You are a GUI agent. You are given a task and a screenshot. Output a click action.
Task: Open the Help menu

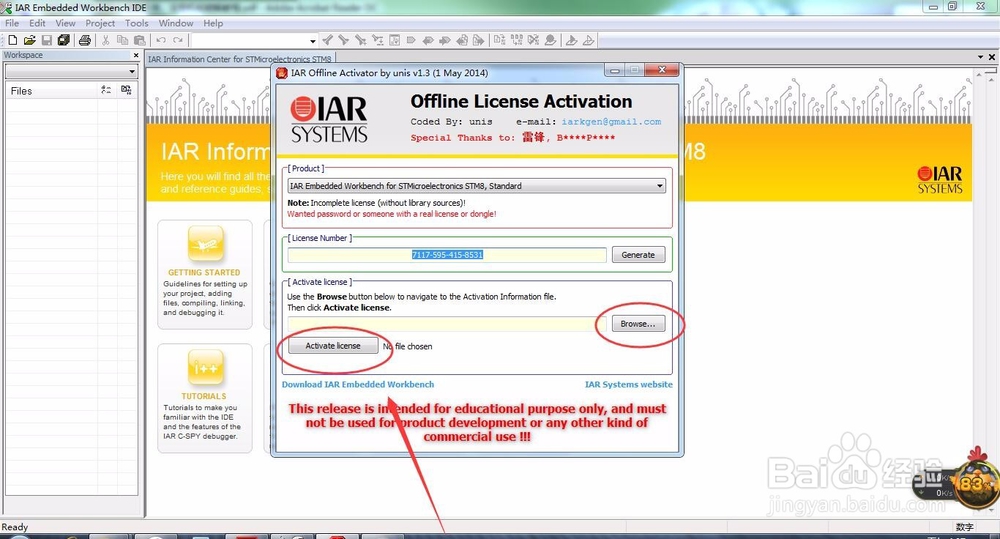coord(213,23)
